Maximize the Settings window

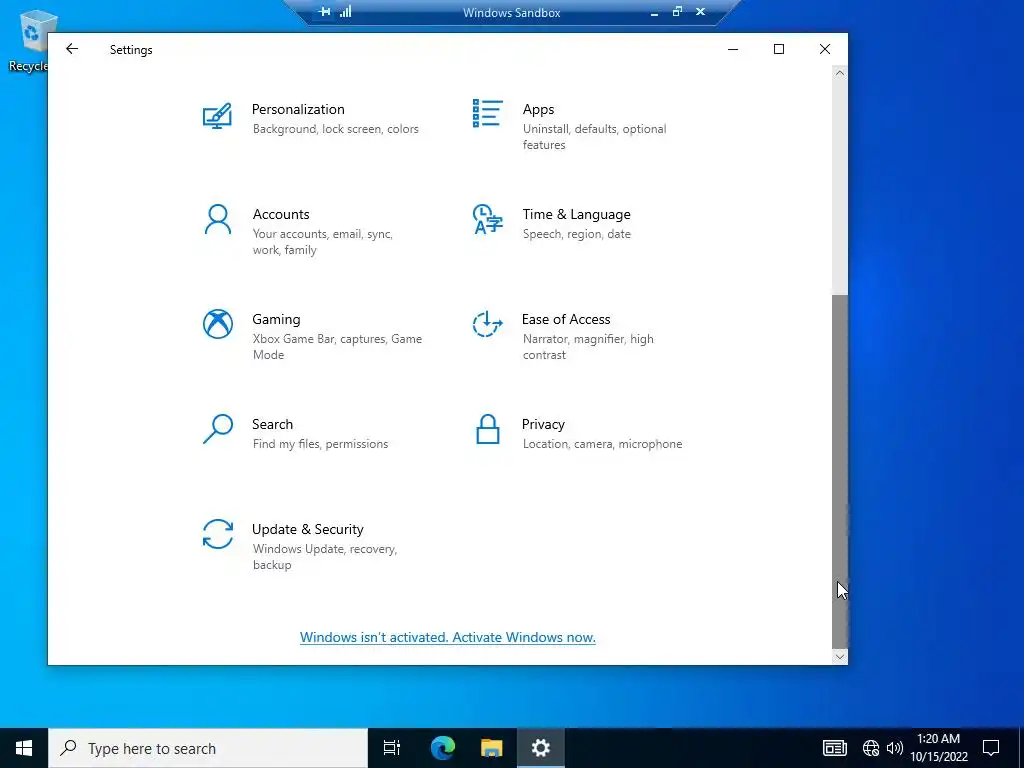pyautogui.click(x=778, y=49)
